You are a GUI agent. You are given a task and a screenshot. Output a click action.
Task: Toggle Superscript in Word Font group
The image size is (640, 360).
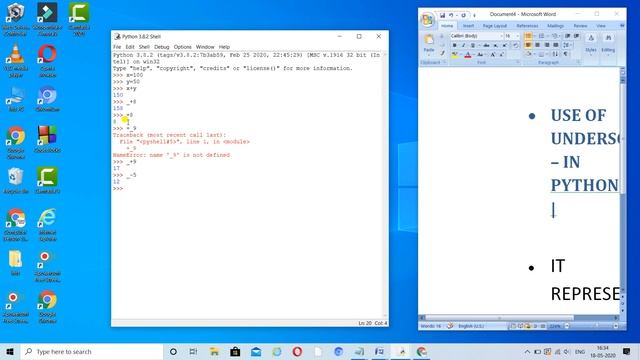[x=505, y=45]
